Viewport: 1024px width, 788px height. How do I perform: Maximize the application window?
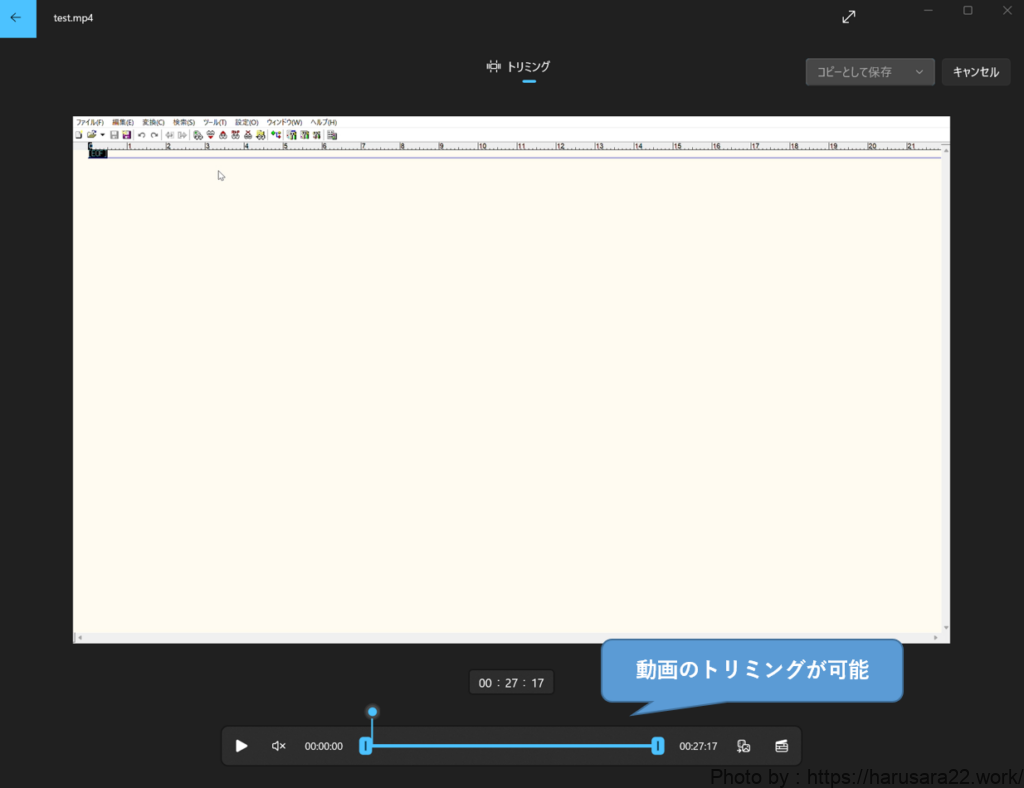pyautogui.click(x=967, y=11)
